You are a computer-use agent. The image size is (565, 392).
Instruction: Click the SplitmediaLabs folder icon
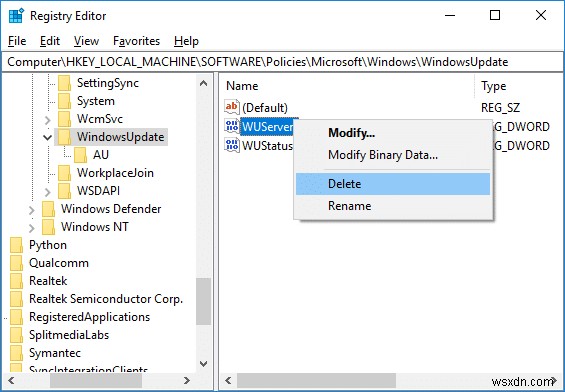click(x=17, y=335)
